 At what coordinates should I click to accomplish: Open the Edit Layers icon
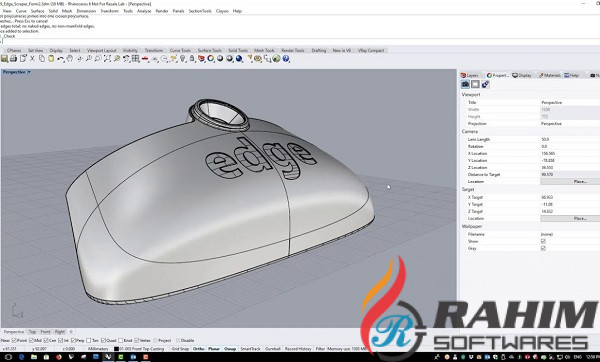click(201, 59)
